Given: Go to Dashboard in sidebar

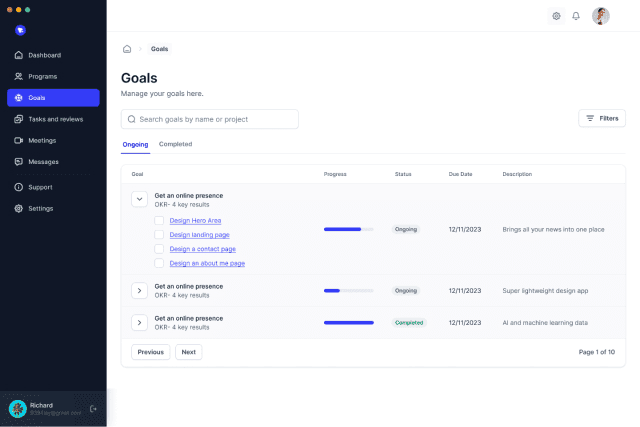Looking at the screenshot, I should pyautogui.click(x=44, y=55).
